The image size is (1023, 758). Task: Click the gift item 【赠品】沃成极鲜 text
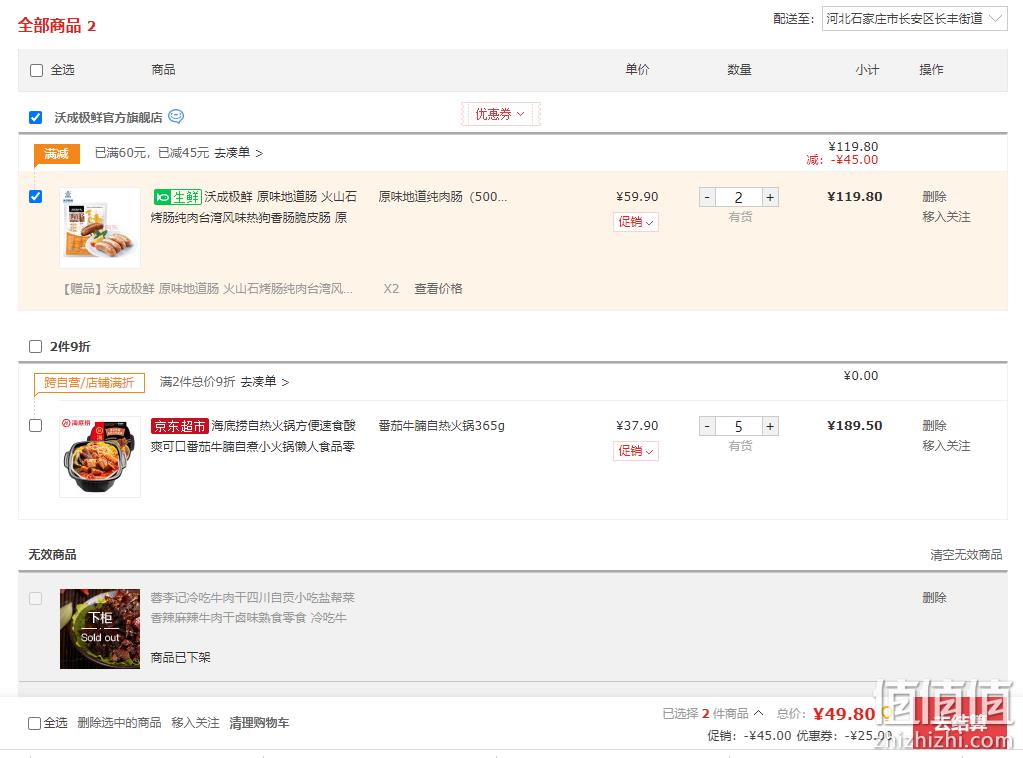point(208,288)
